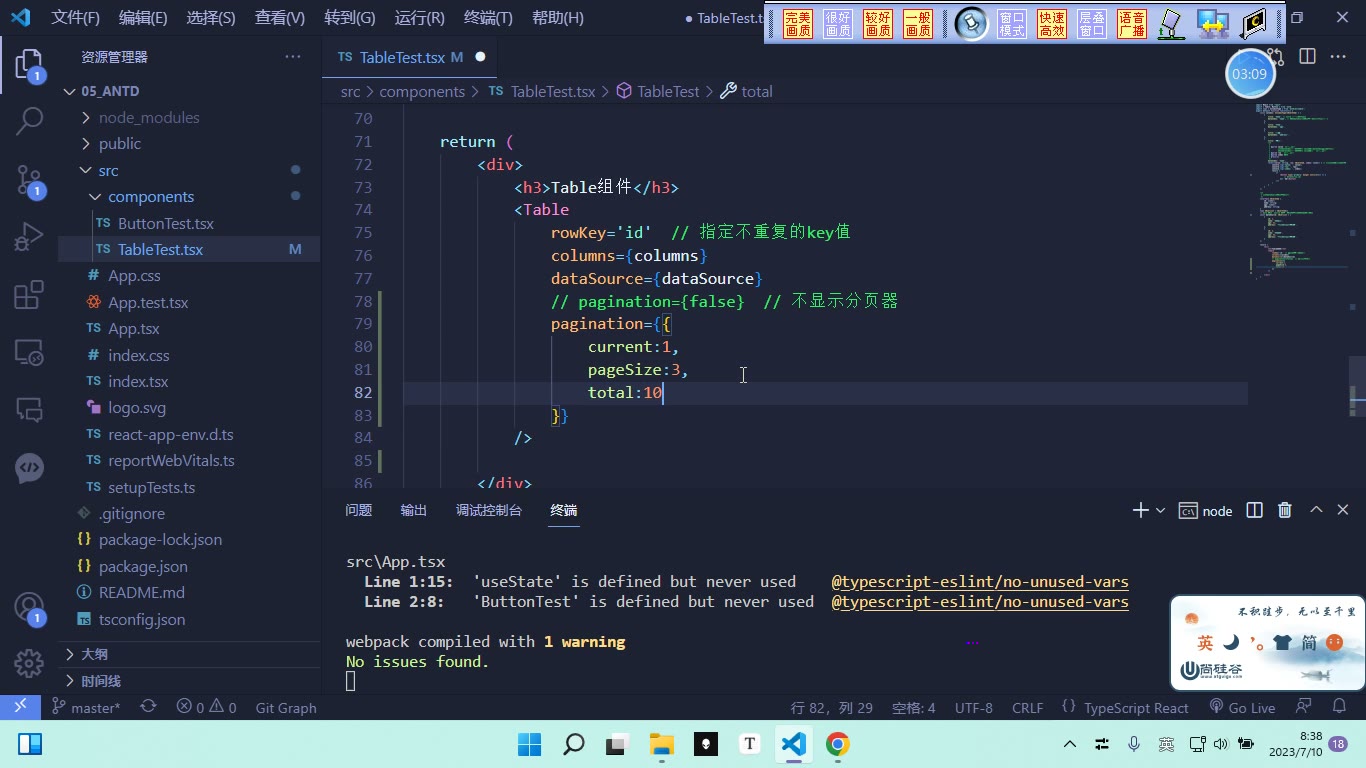Click Go Live in status bar

tap(1242, 707)
